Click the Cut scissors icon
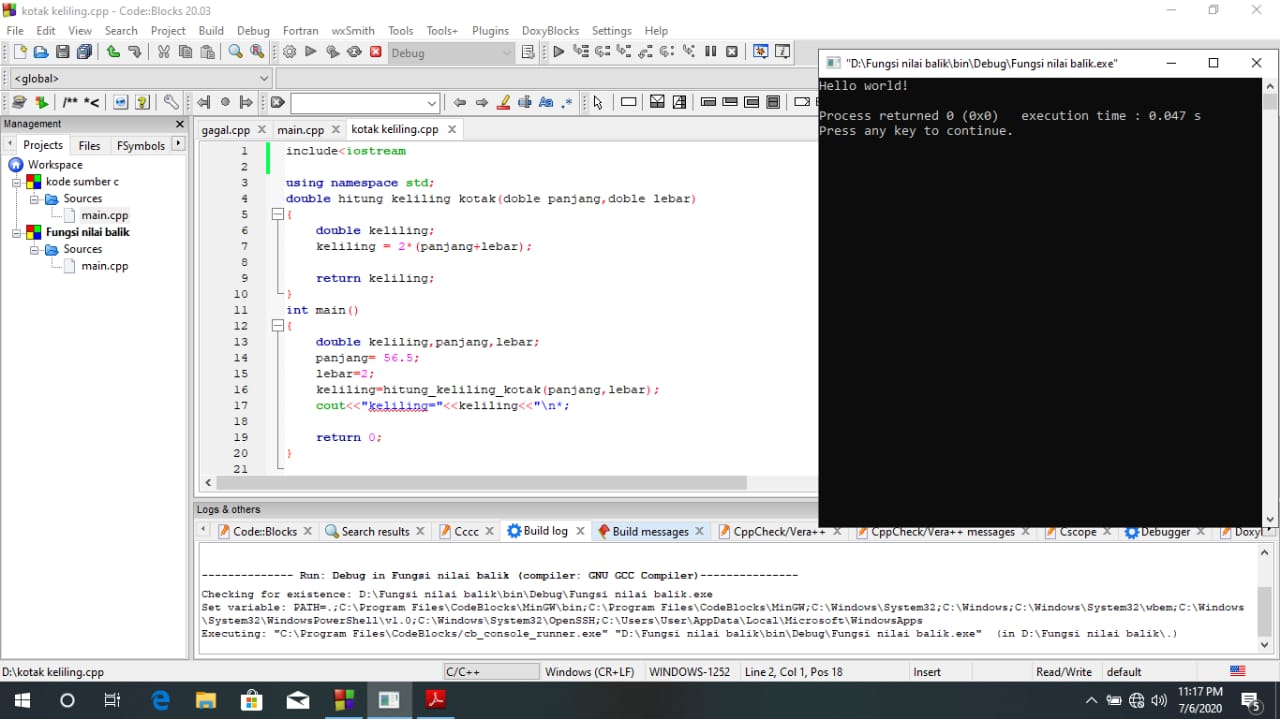1280x719 pixels. click(x=163, y=52)
